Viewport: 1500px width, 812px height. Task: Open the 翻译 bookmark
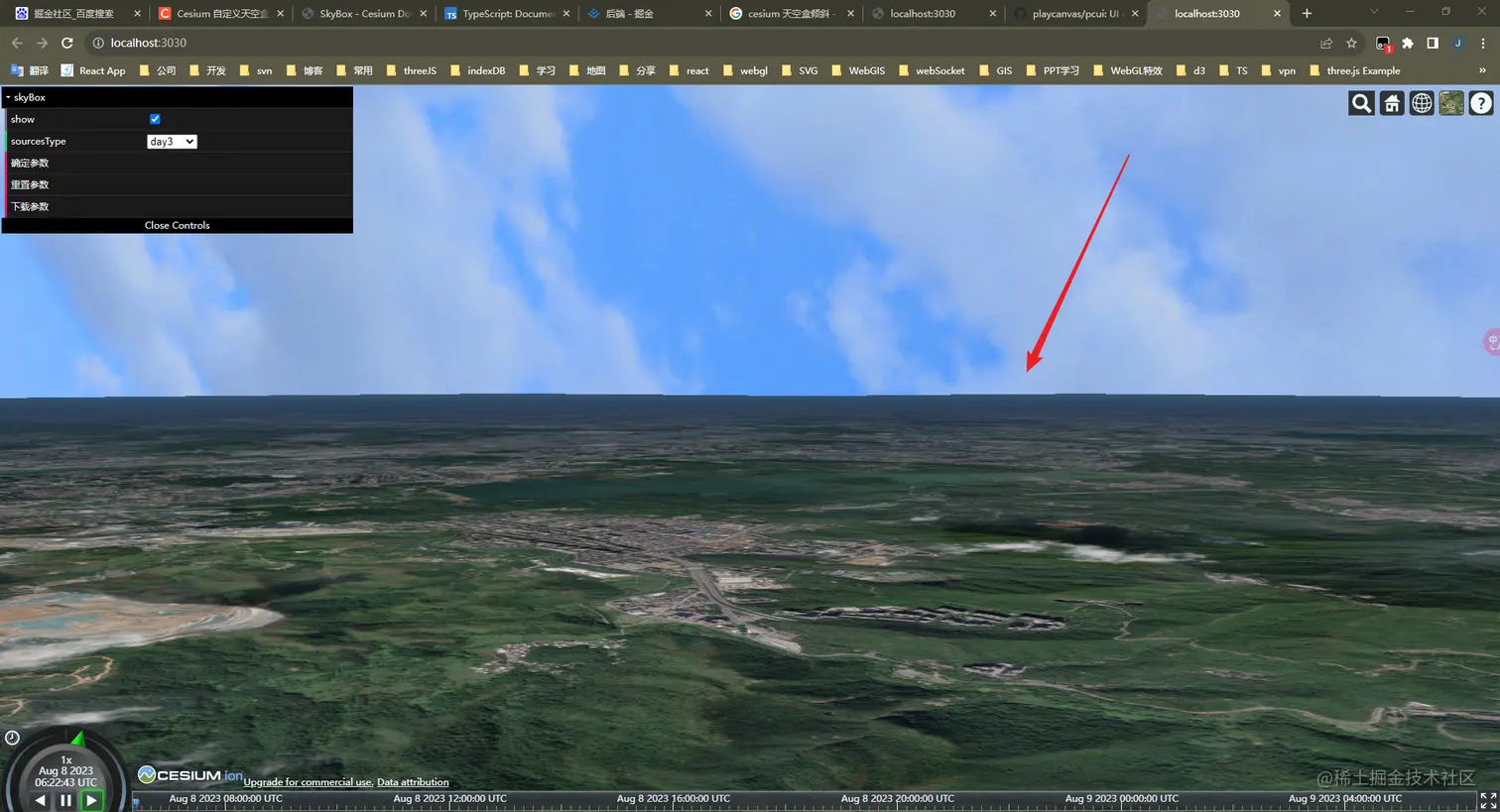(x=30, y=70)
